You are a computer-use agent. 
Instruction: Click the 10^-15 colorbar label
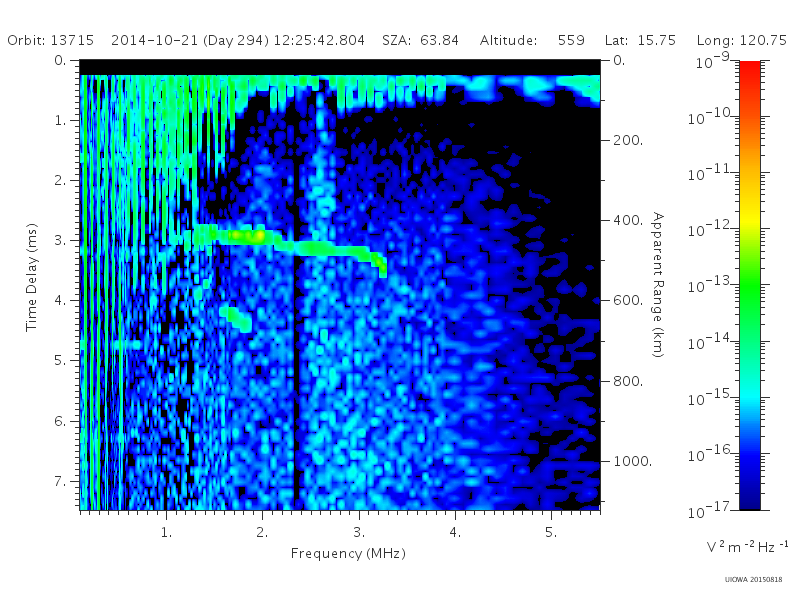point(711,398)
